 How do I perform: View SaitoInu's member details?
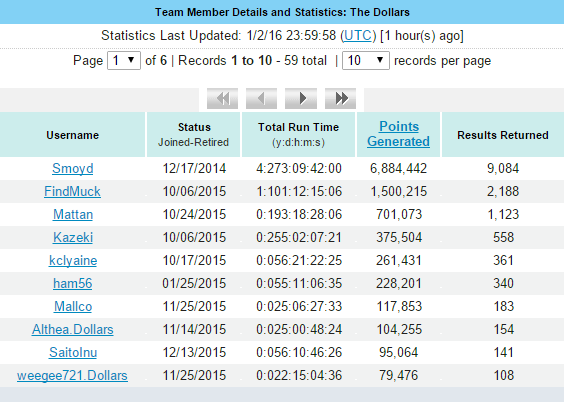[73, 352]
